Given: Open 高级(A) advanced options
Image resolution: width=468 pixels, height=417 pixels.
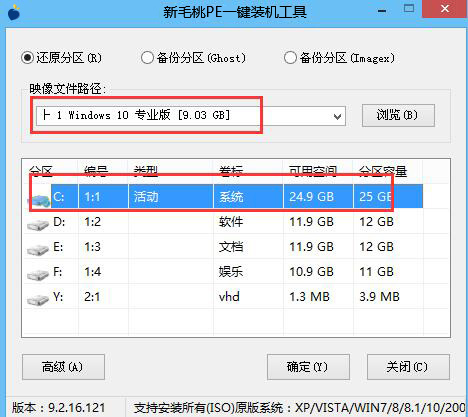Looking at the screenshot, I should [x=63, y=367].
